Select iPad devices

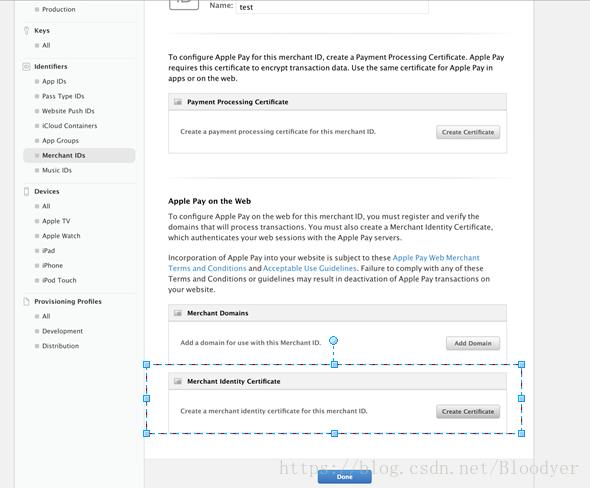[x=49, y=251]
